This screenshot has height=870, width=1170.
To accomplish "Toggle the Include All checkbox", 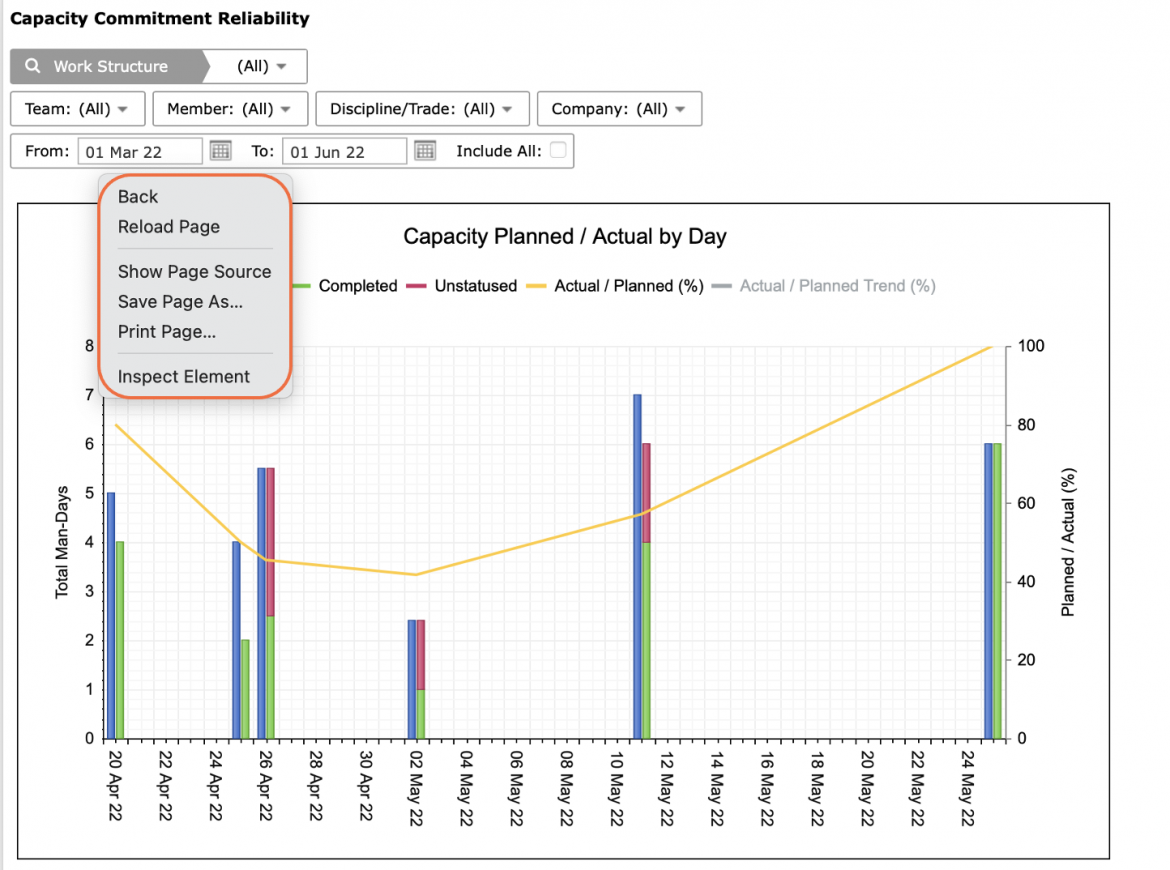I will [557, 150].
